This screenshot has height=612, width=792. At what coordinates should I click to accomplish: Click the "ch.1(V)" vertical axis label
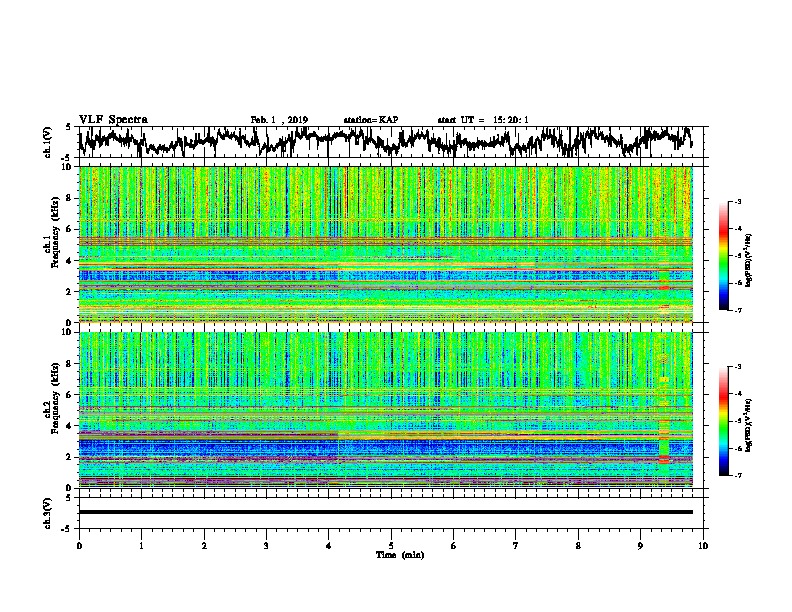(47, 142)
